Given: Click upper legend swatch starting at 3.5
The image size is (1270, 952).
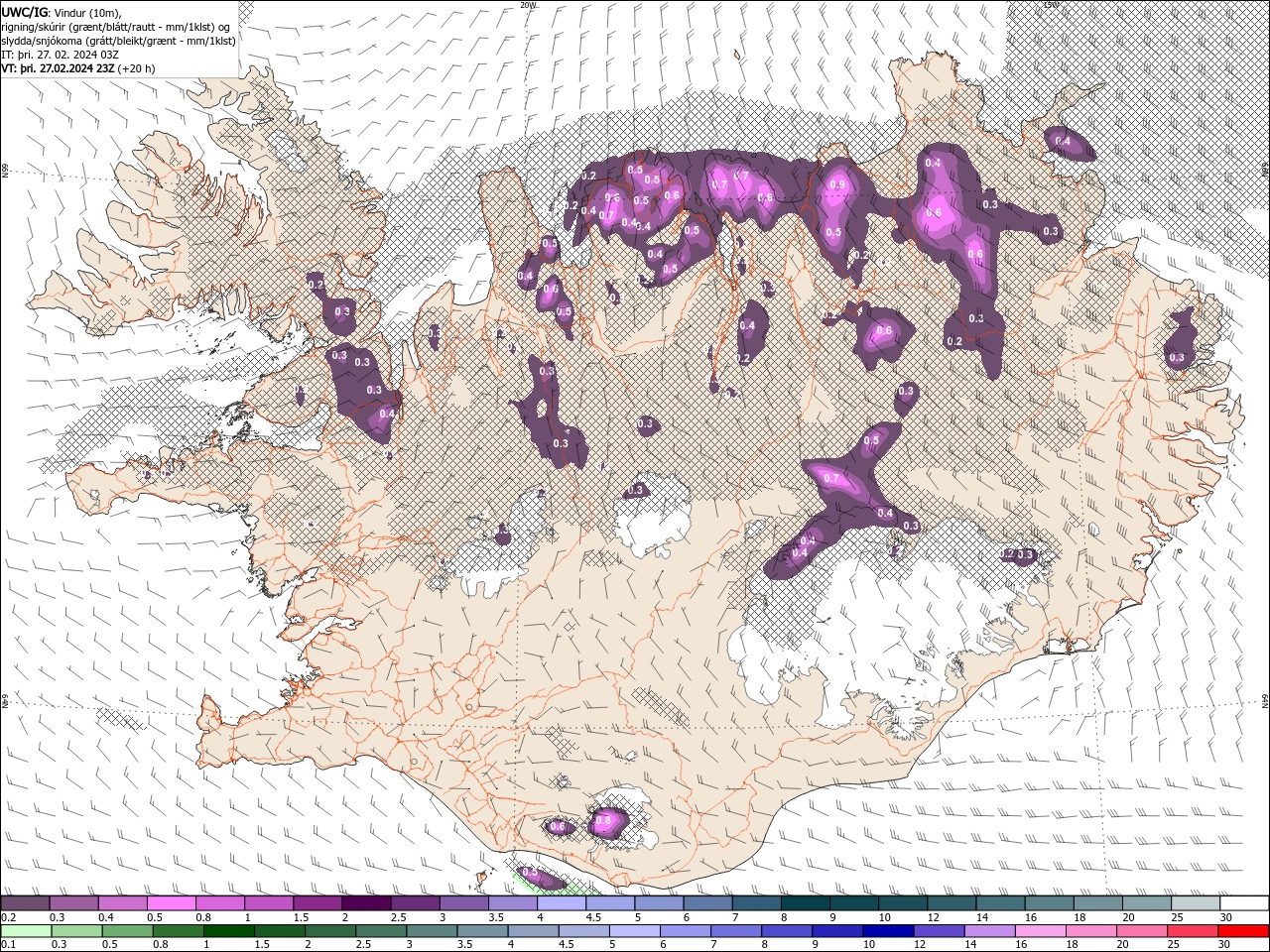Looking at the screenshot, I should (513, 903).
